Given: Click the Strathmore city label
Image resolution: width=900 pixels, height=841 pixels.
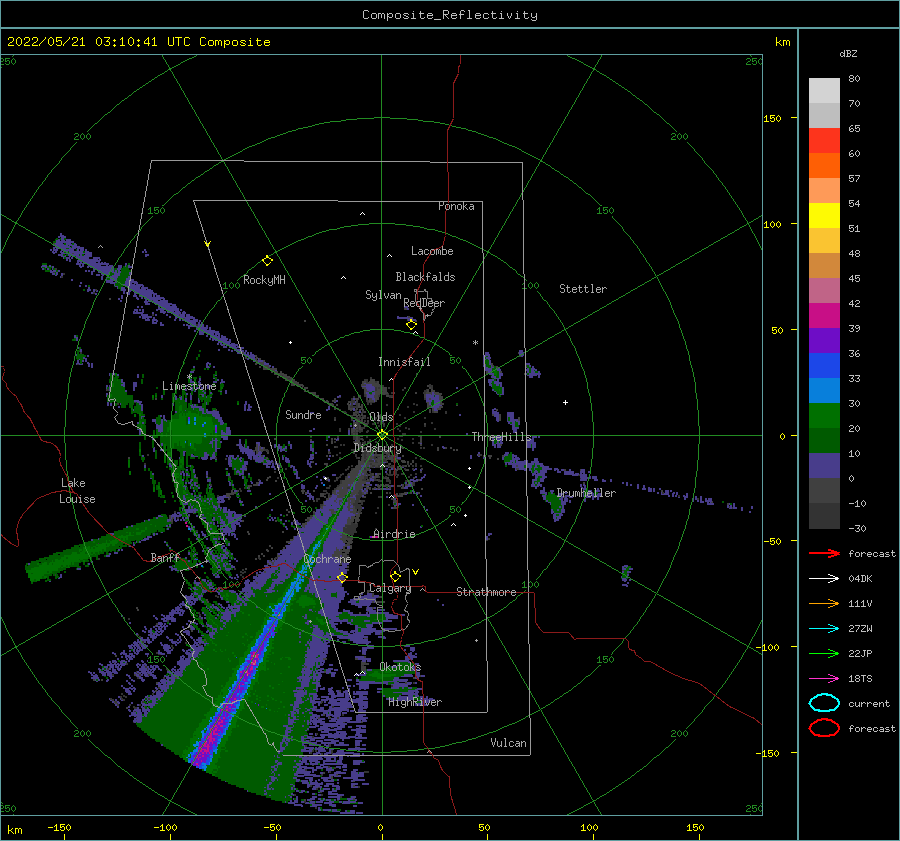Looking at the screenshot, I should (486, 592).
